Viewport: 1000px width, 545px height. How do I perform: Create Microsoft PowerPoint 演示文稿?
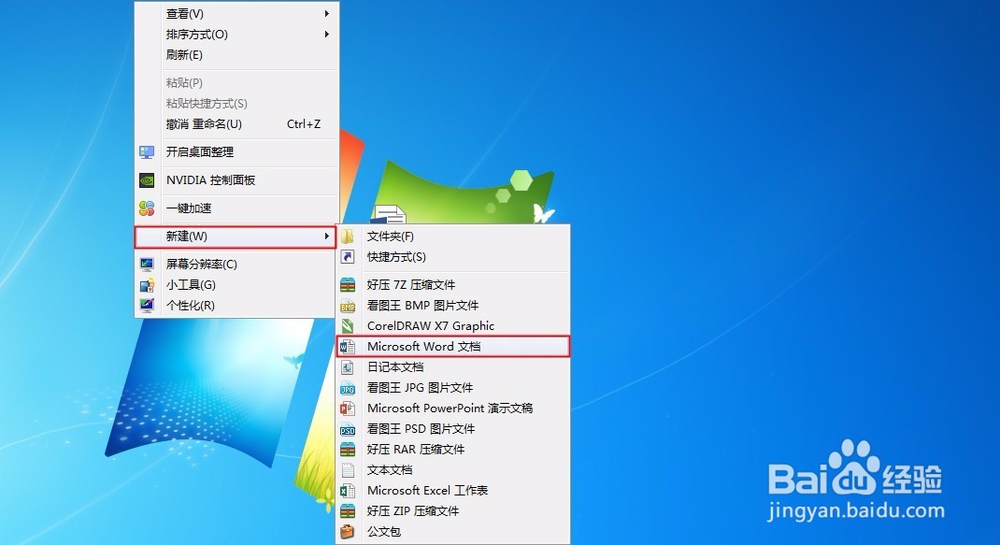[x=453, y=409]
